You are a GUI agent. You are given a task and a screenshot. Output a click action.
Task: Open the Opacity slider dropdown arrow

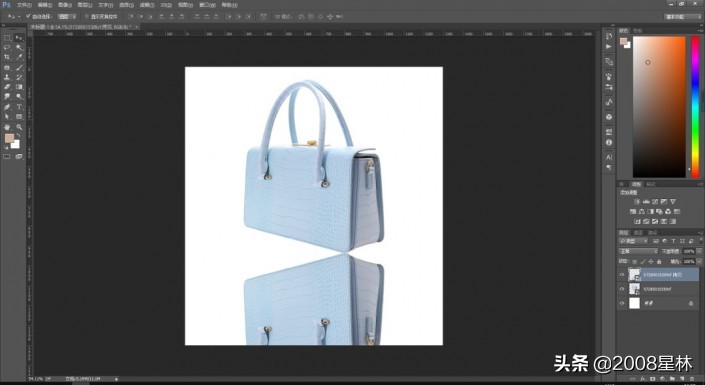tap(699, 251)
